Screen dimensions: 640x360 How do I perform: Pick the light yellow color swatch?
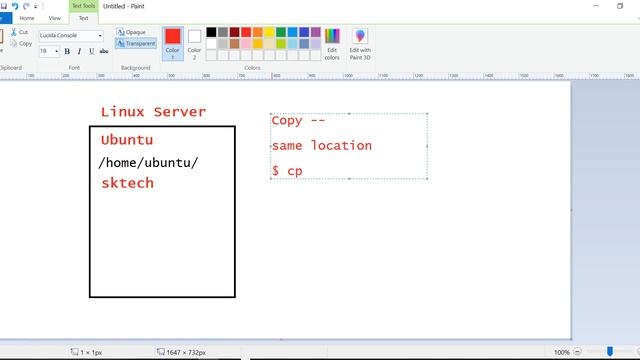coord(269,43)
